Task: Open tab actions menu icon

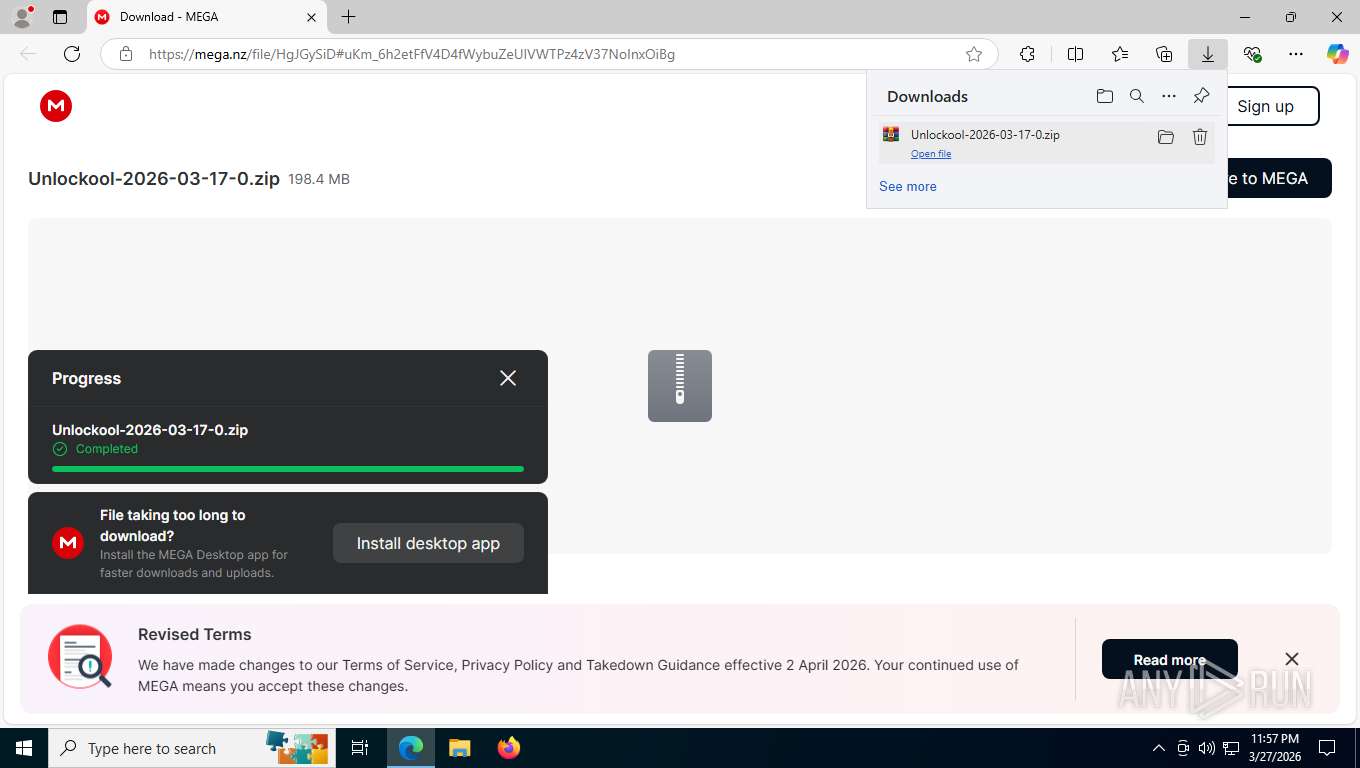Action: [60, 17]
